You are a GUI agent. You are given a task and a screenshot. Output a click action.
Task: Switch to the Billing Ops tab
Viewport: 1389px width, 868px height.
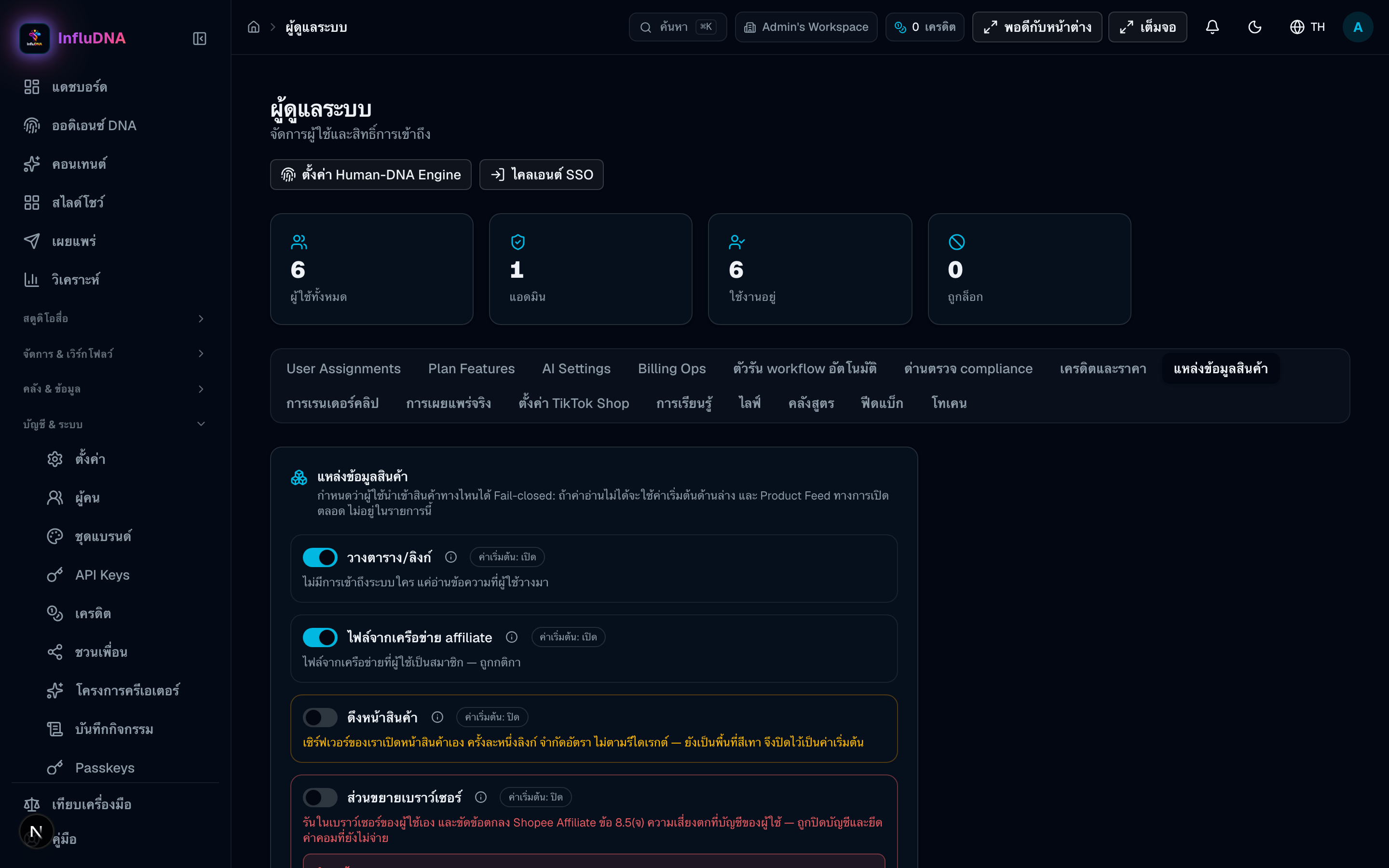(x=671, y=368)
